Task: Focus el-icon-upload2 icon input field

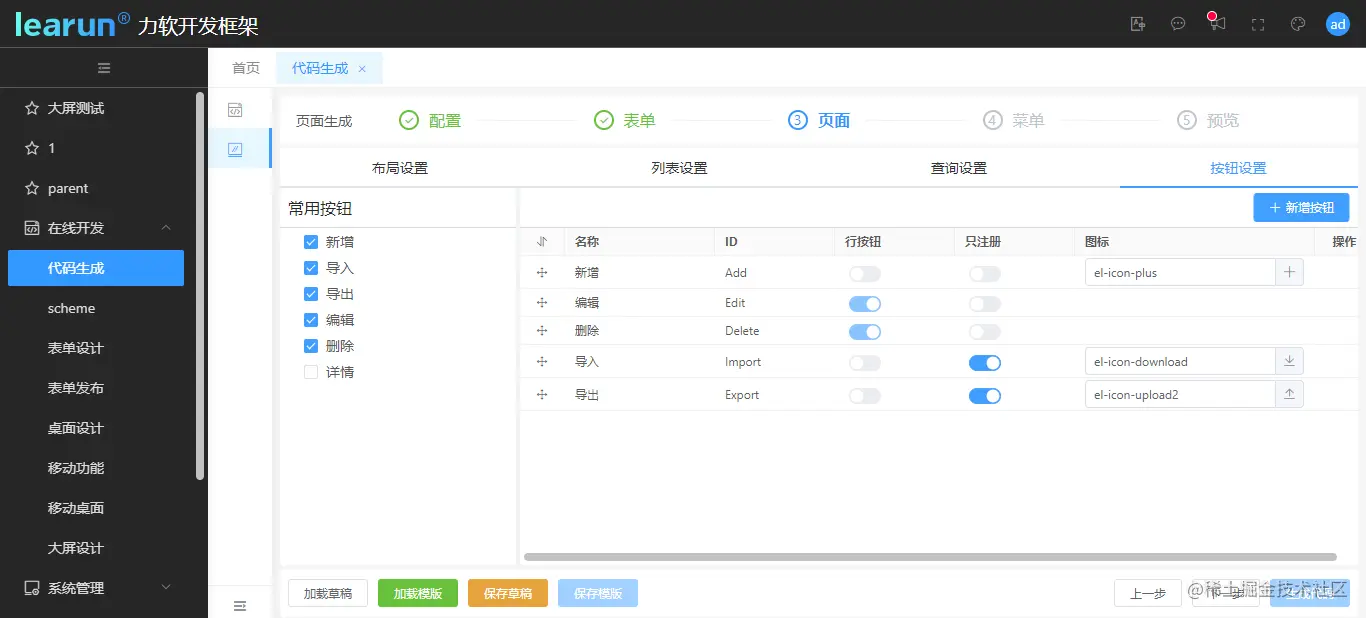Action: [1180, 394]
